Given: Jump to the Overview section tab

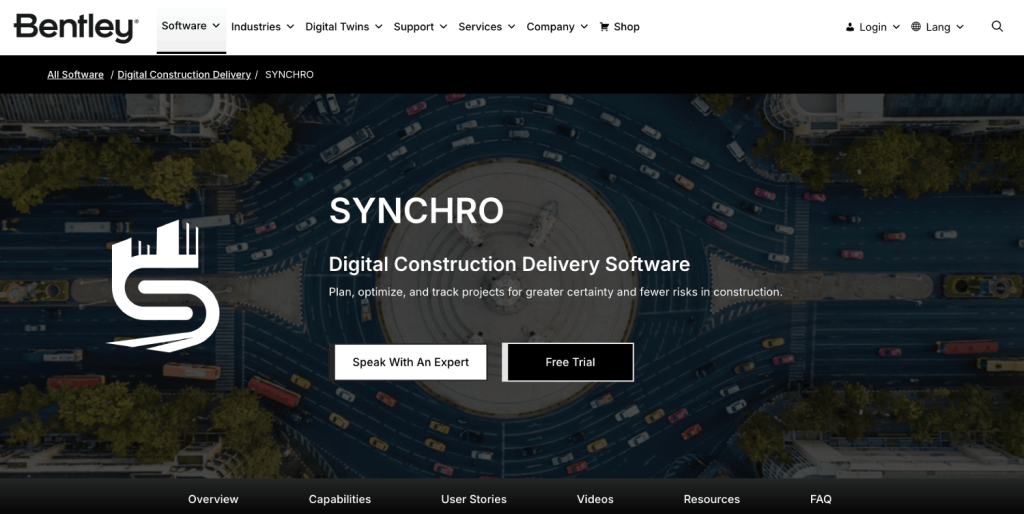Looking at the screenshot, I should click(213, 499).
